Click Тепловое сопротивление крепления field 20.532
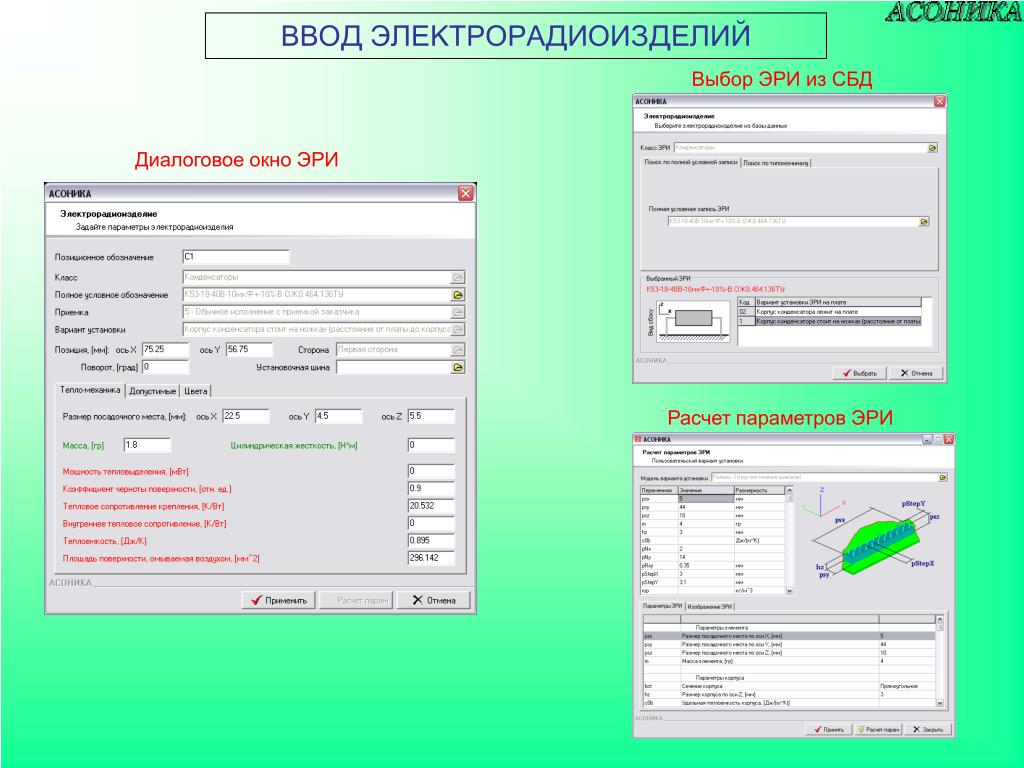This screenshot has width=1024, height=768. [431, 506]
